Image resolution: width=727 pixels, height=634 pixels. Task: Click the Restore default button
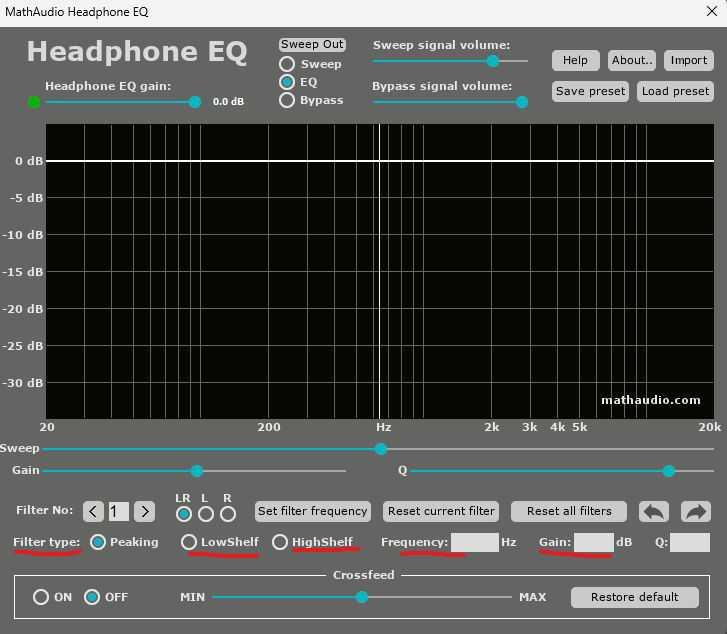(634, 597)
